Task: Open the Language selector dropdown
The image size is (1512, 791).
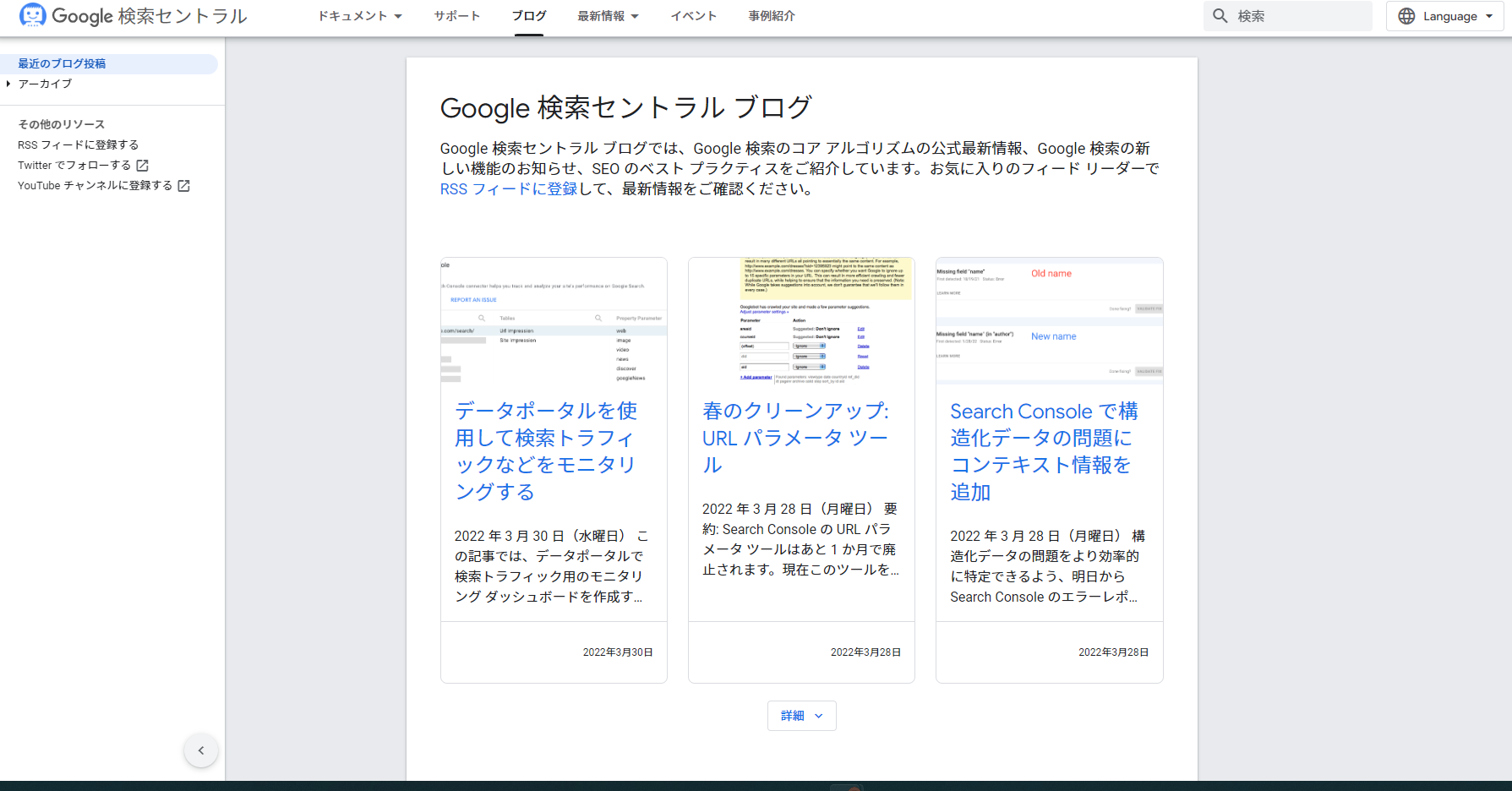Action: pos(1445,16)
